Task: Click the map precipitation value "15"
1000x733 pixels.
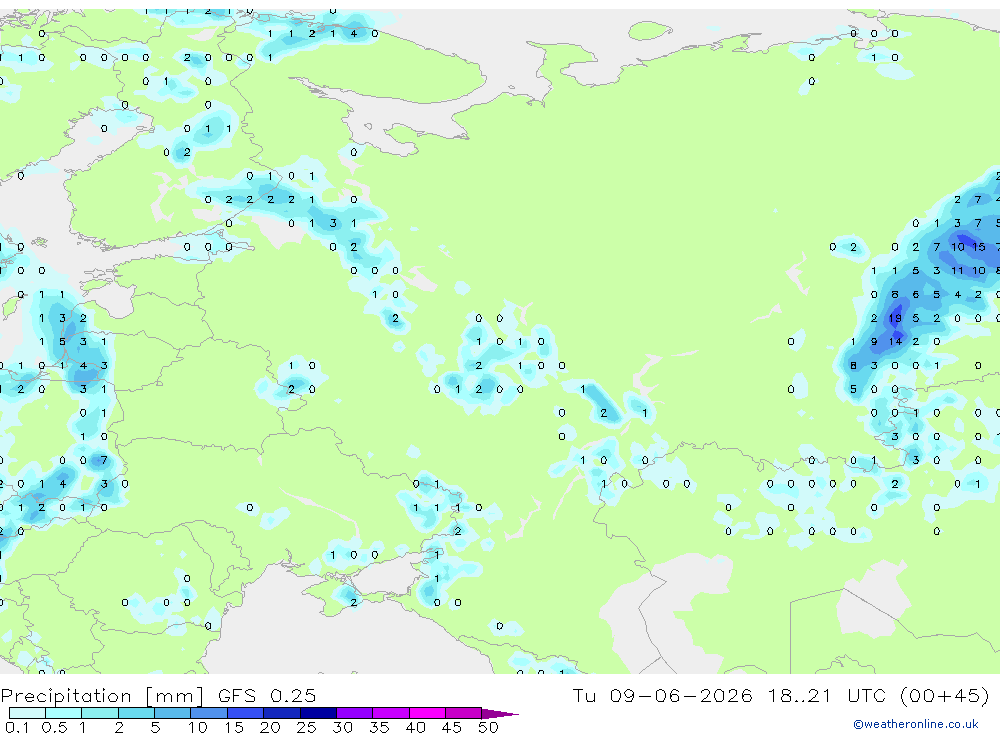Action: click(978, 247)
